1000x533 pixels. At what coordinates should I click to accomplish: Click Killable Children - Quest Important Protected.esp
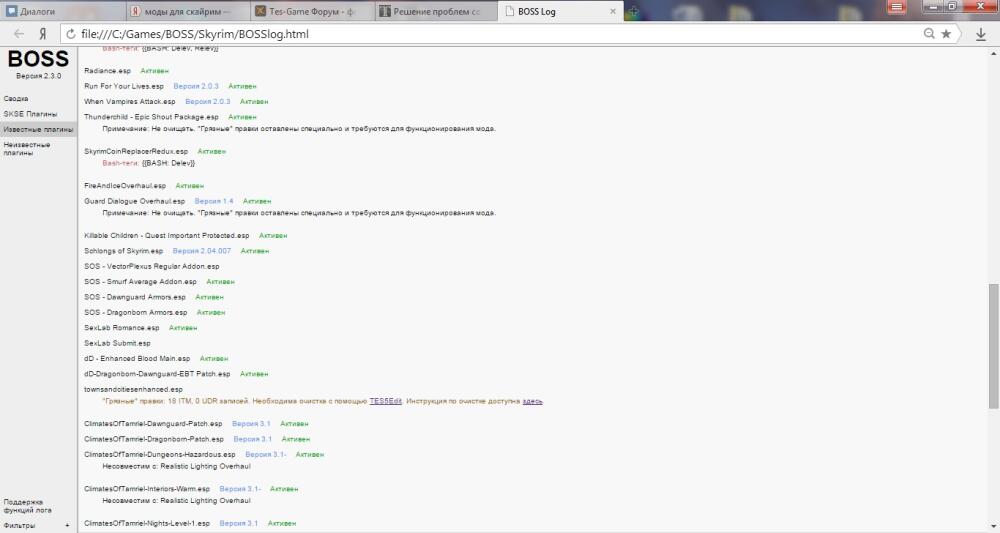pos(166,235)
